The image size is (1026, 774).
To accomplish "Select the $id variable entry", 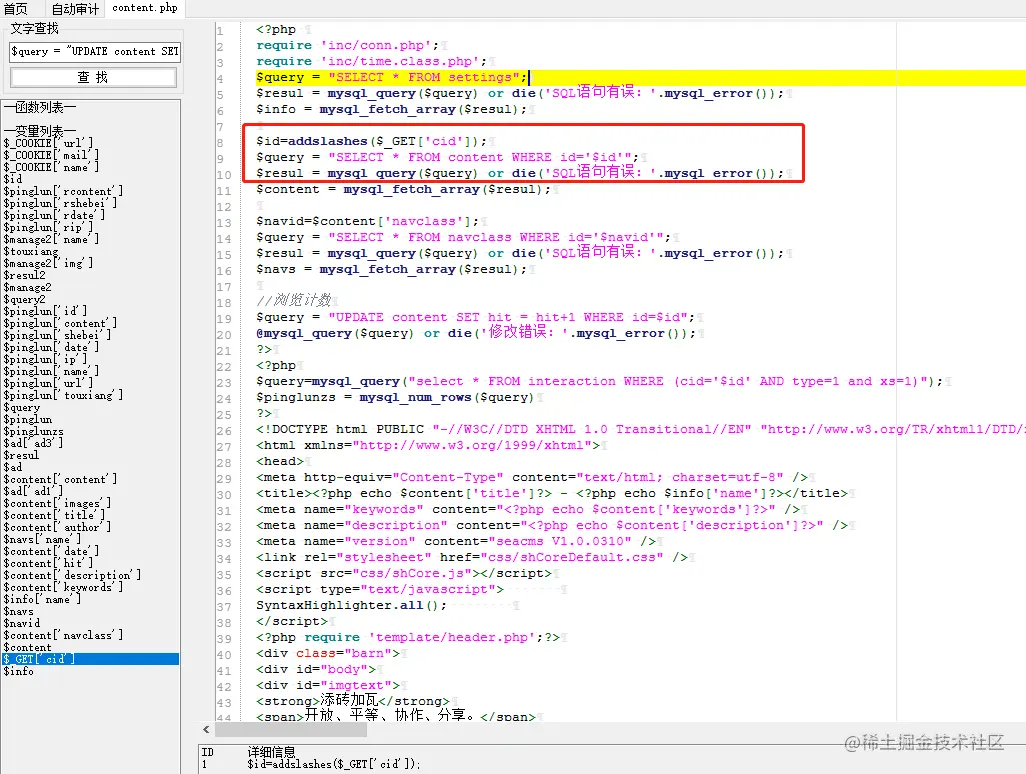I will [12, 179].
